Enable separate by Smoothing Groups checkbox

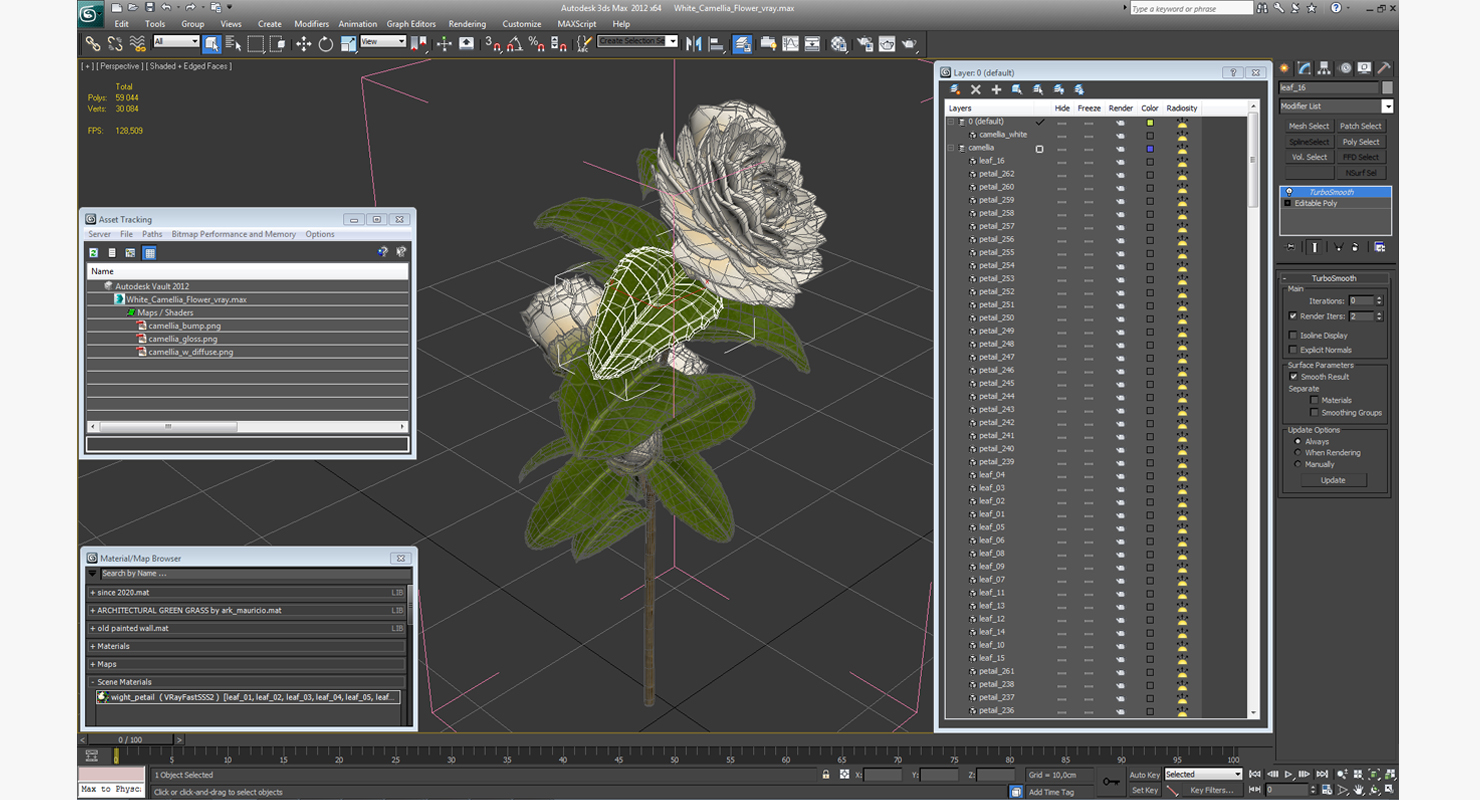[1314, 412]
